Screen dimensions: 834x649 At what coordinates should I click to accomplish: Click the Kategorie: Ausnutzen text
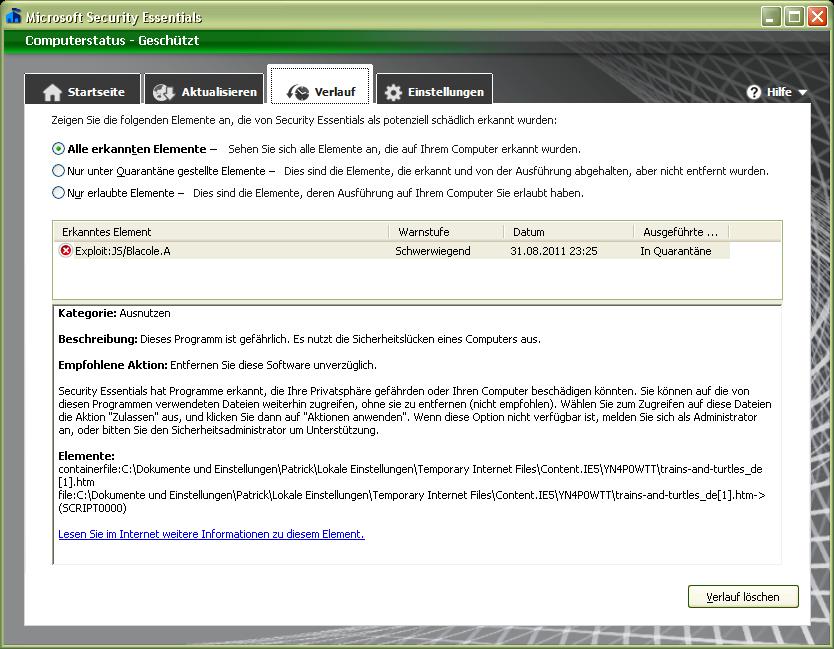(x=114, y=313)
